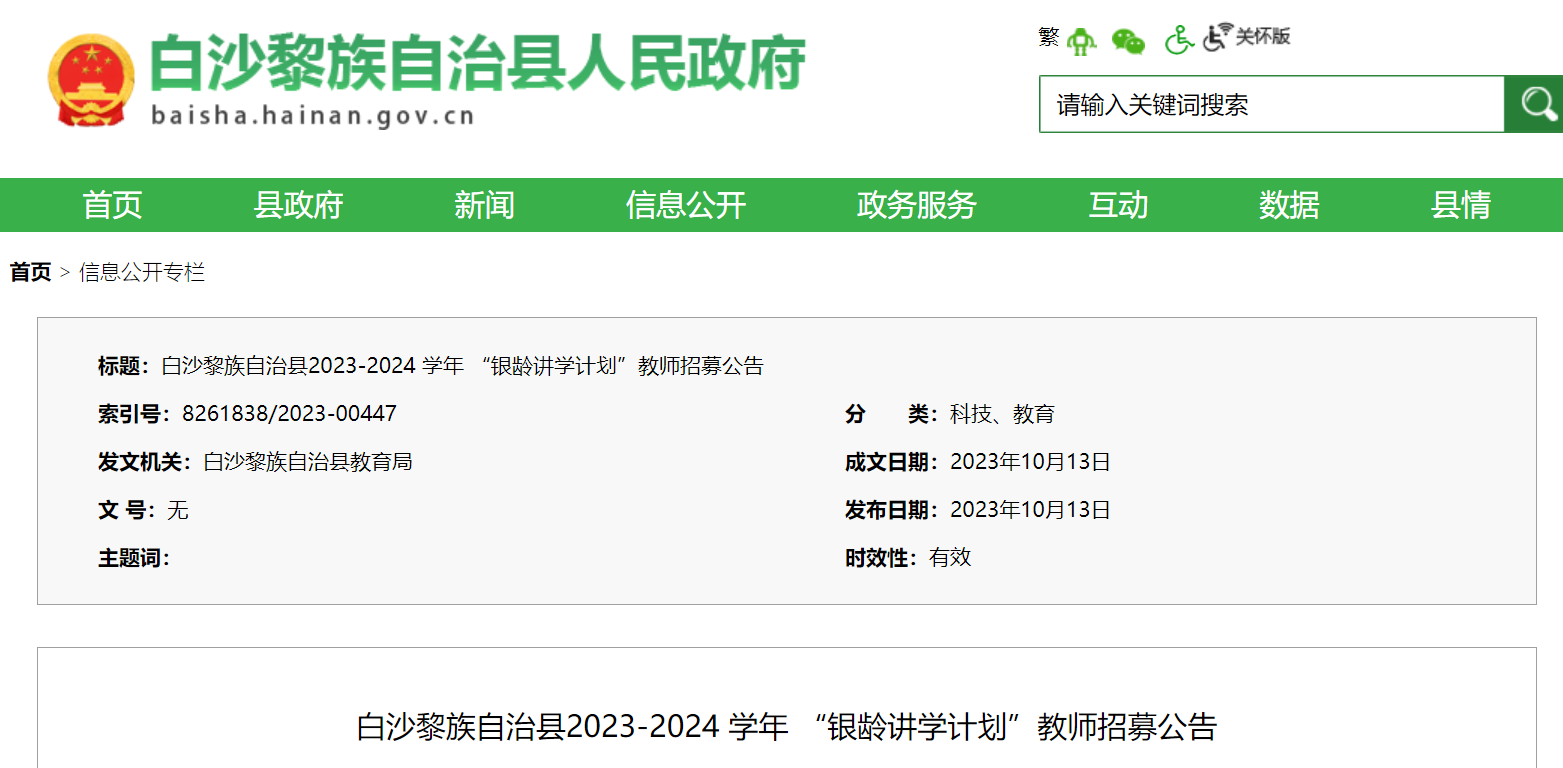
Task: Click the 文号 value 无
Action: tap(178, 509)
